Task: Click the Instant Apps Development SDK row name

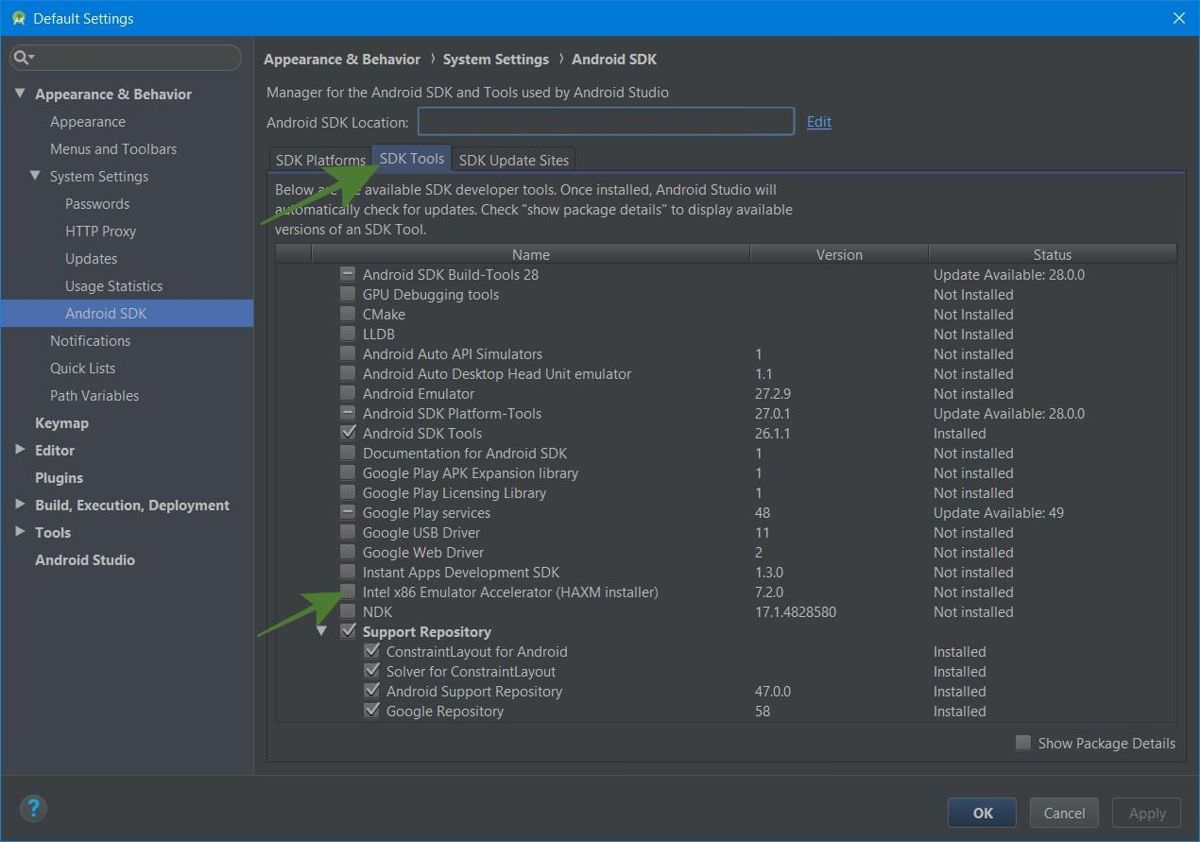Action: coord(461,572)
